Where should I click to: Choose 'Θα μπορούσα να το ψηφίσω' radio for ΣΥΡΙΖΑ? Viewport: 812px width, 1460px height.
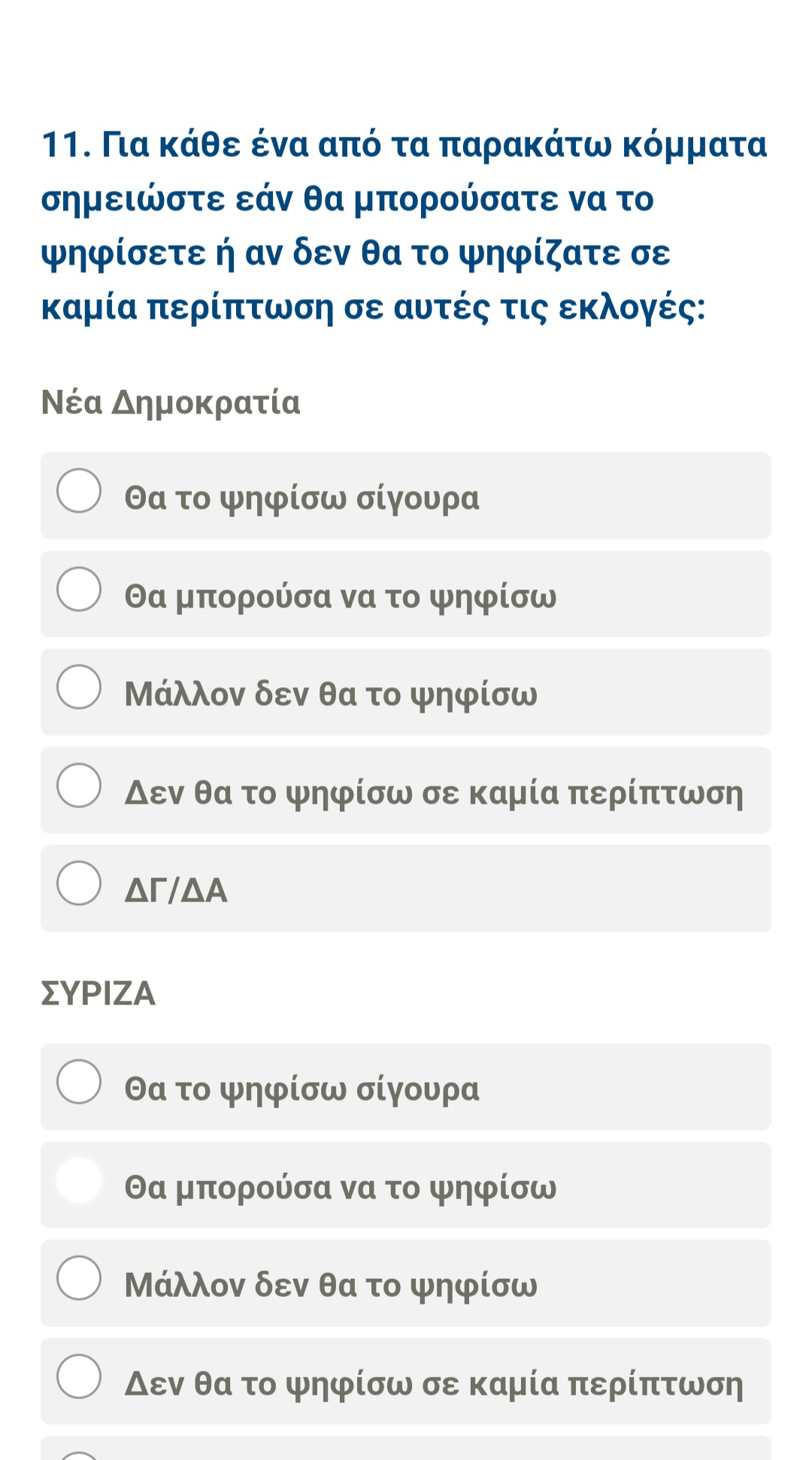(79, 1180)
